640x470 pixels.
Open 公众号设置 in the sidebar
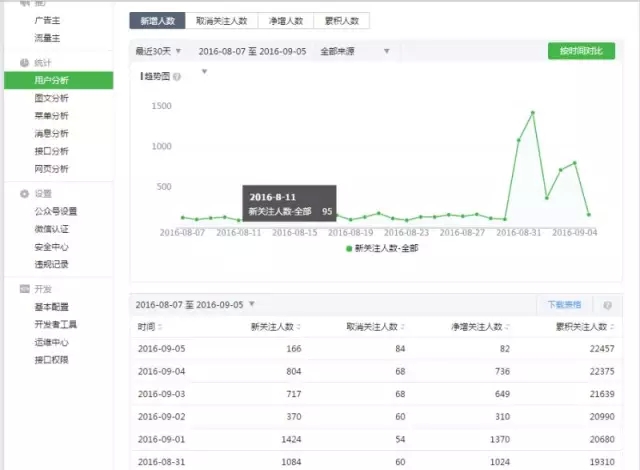click(56, 211)
